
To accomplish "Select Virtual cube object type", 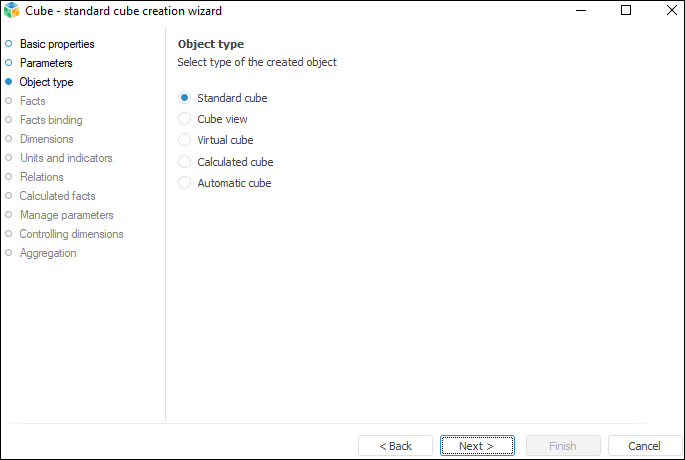I will coord(184,140).
